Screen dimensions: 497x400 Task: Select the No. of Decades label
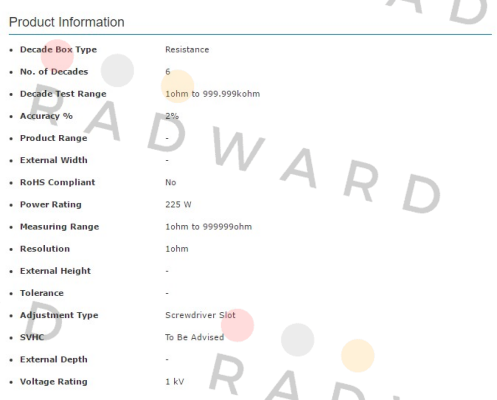point(54,72)
